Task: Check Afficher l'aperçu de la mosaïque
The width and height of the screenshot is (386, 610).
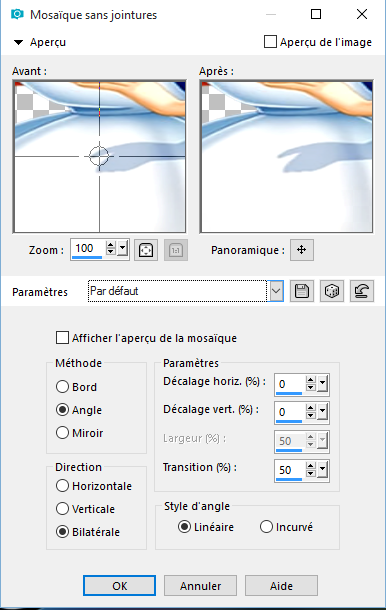Action: pyautogui.click(x=62, y=338)
